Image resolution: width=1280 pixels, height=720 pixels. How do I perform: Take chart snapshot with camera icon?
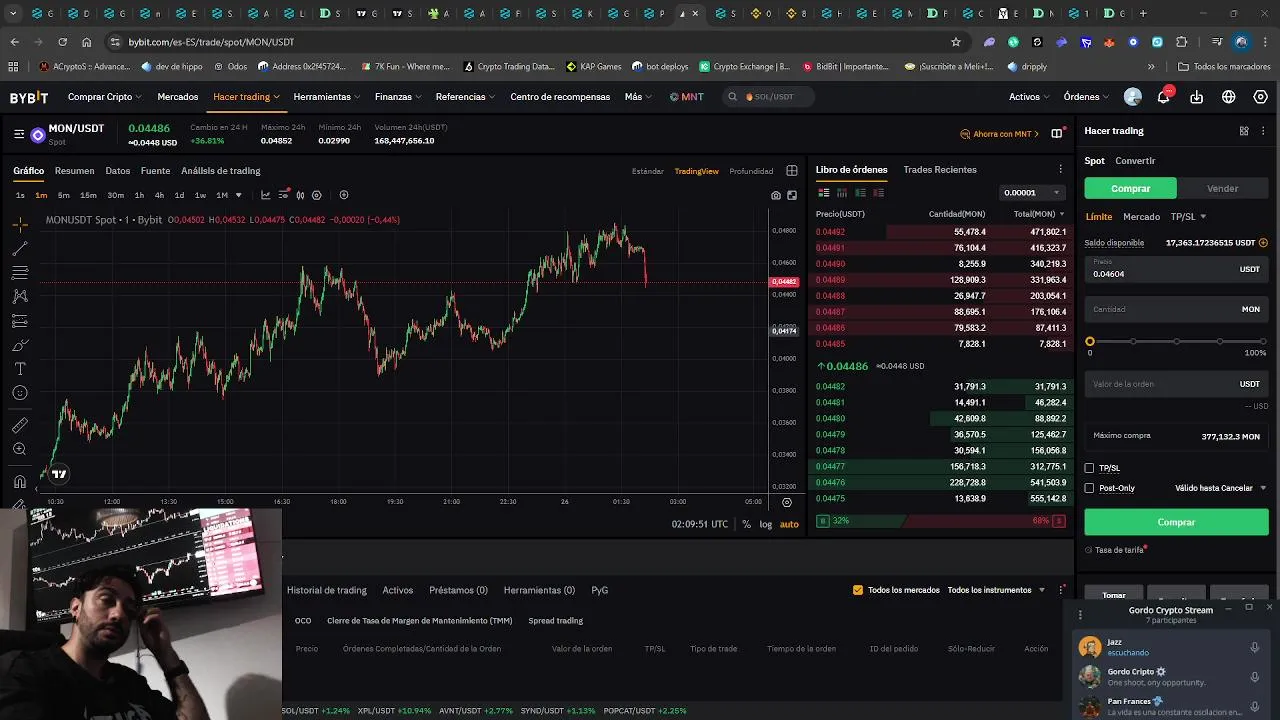[x=776, y=195]
